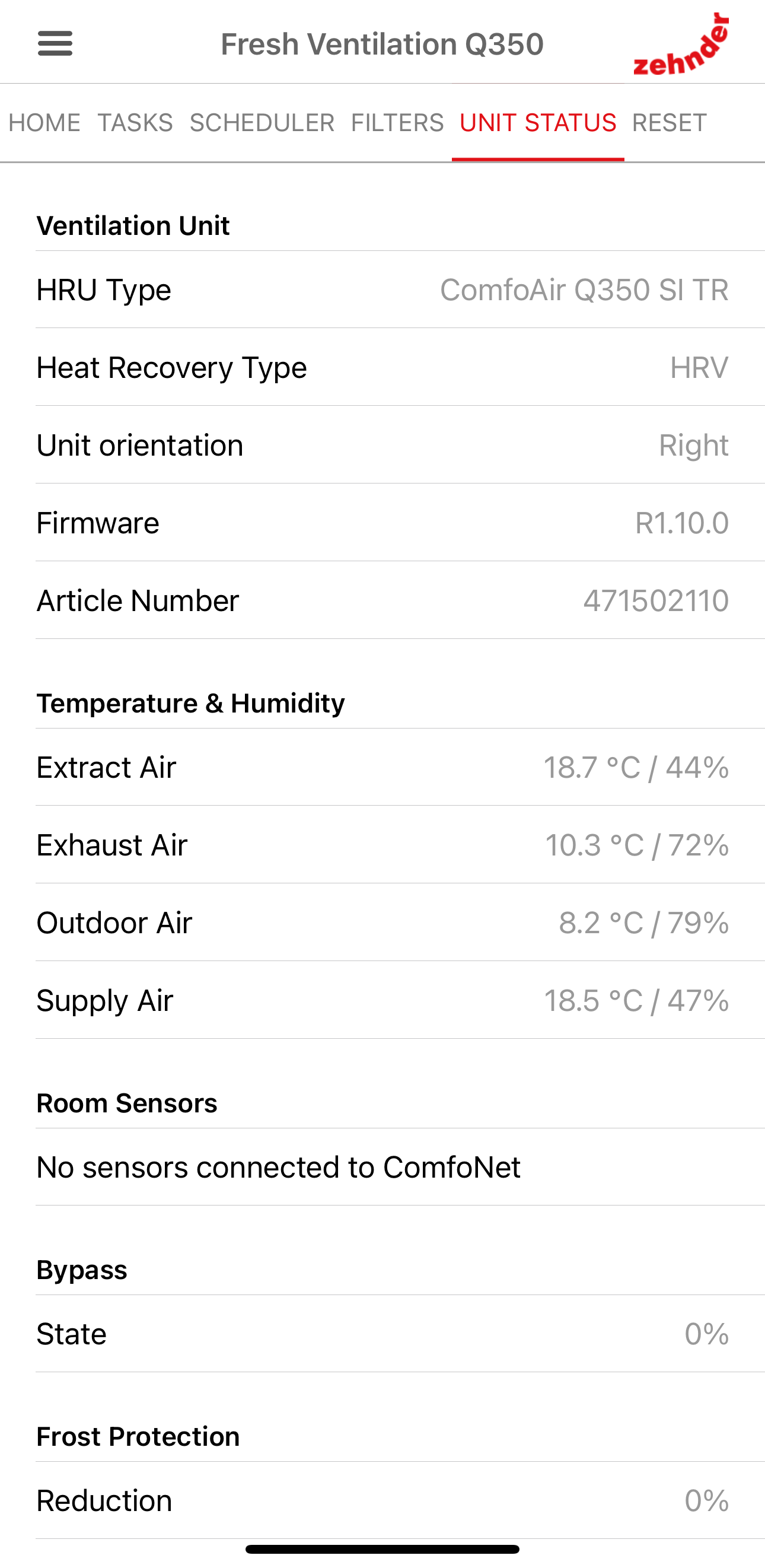Open the RESET tab

pyautogui.click(x=670, y=123)
